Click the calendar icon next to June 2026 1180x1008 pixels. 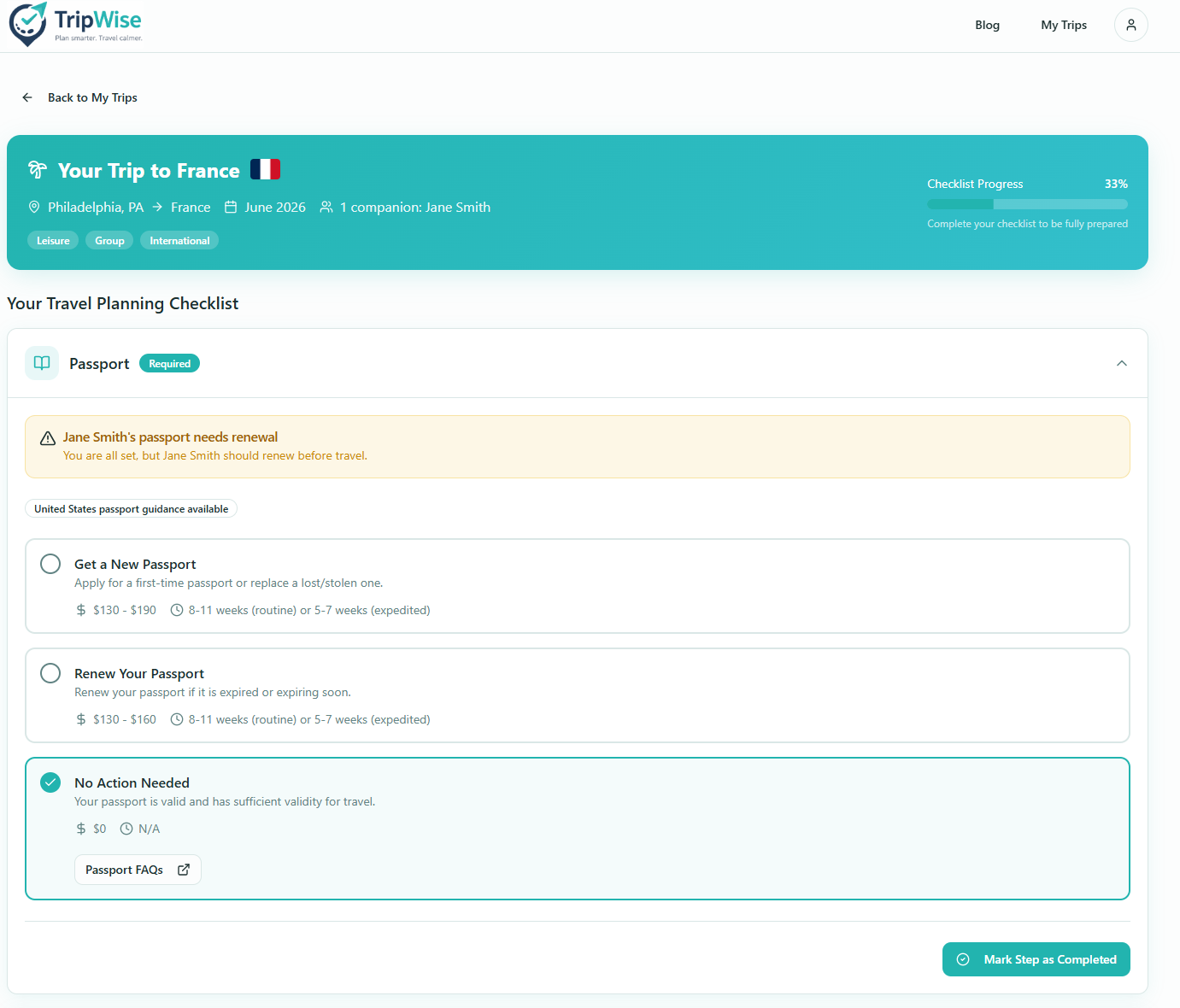[231, 207]
